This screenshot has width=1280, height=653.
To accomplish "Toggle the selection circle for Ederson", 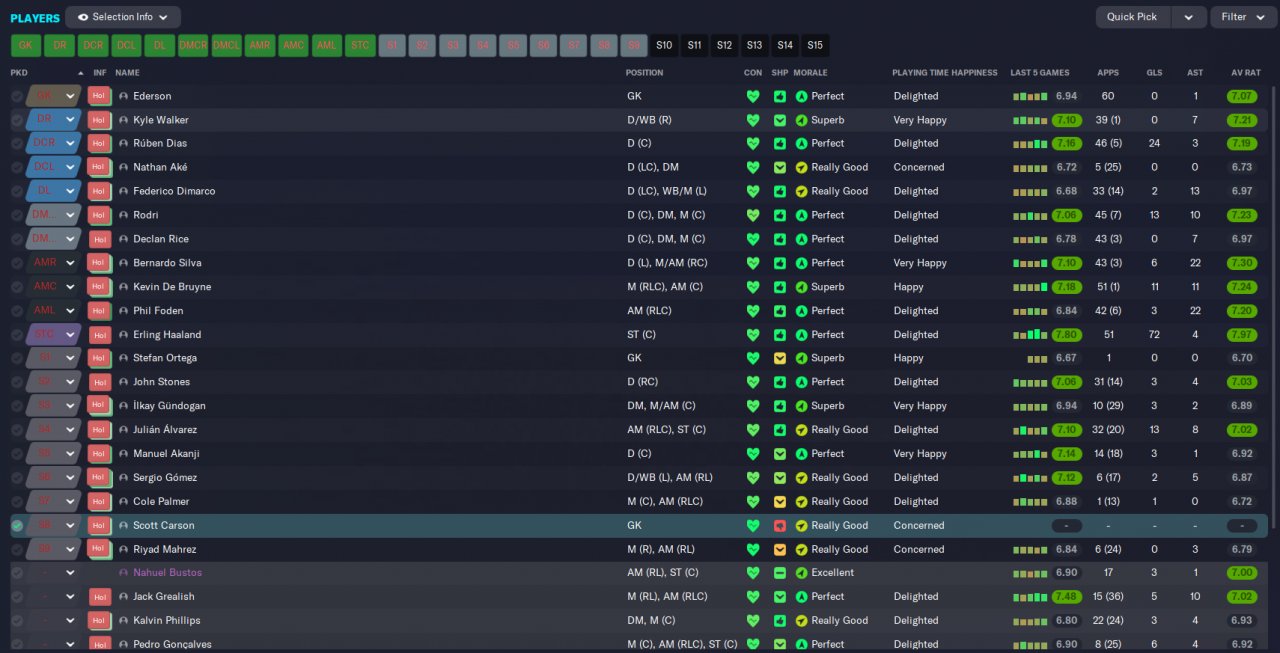I will pyautogui.click(x=17, y=96).
